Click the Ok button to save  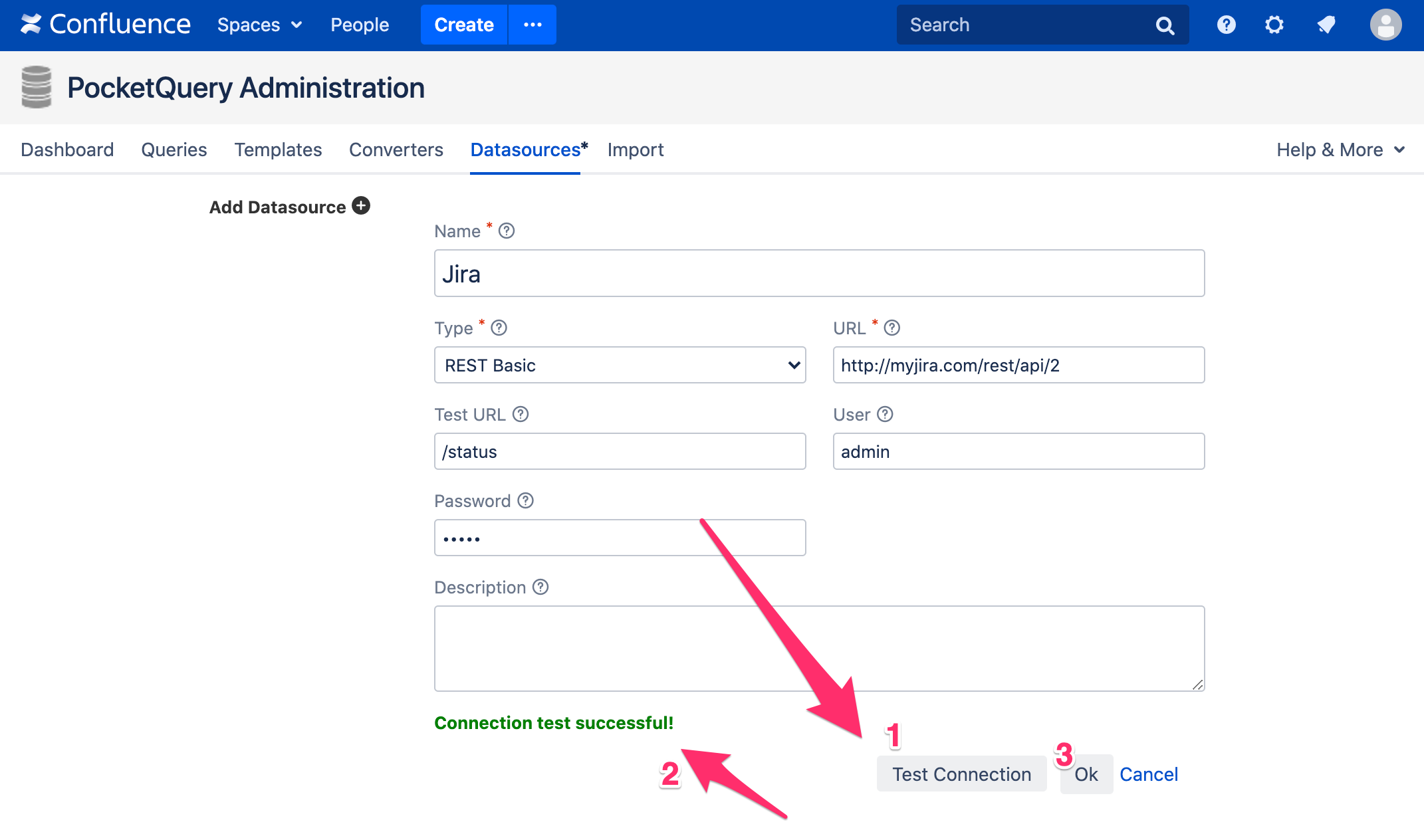(x=1085, y=773)
